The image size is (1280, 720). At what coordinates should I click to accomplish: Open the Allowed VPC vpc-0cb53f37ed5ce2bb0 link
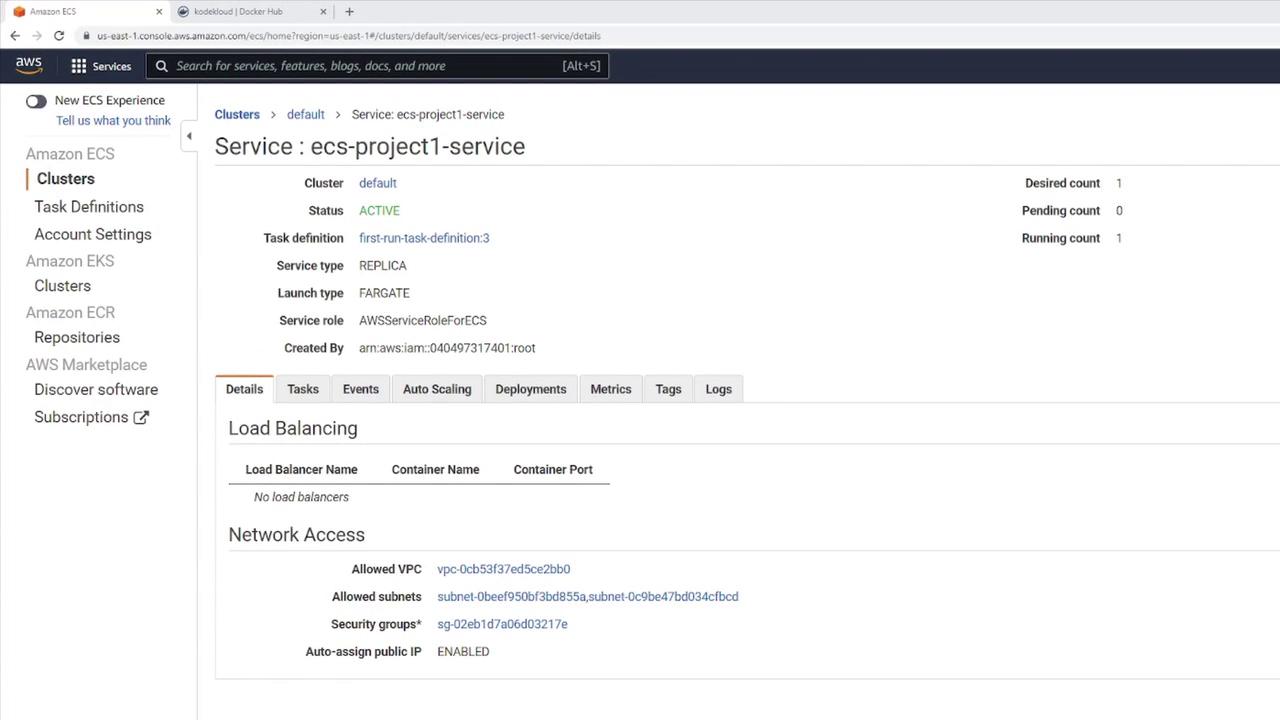click(x=504, y=569)
